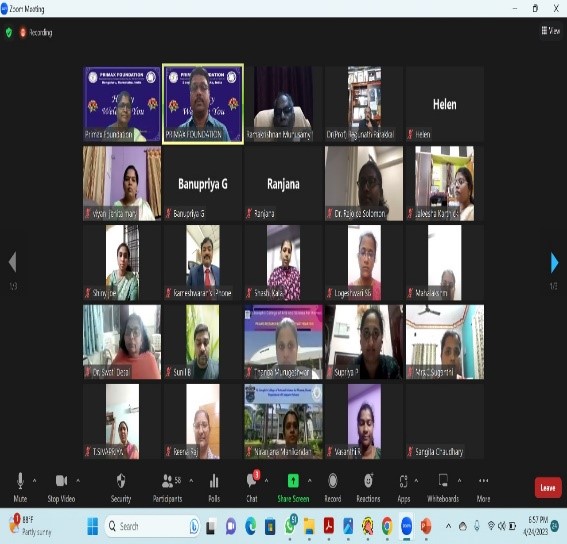Open the notification center badge
567x544 pixels.
click(x=555, y=525)
